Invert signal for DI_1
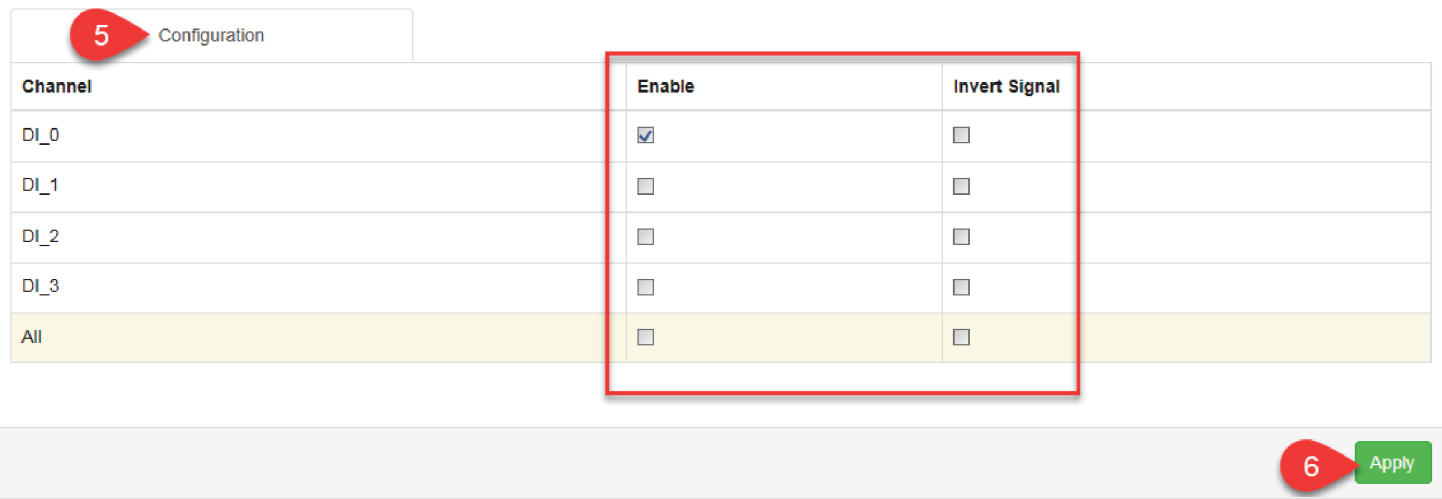1442x499 pixels. pos(961,186)
